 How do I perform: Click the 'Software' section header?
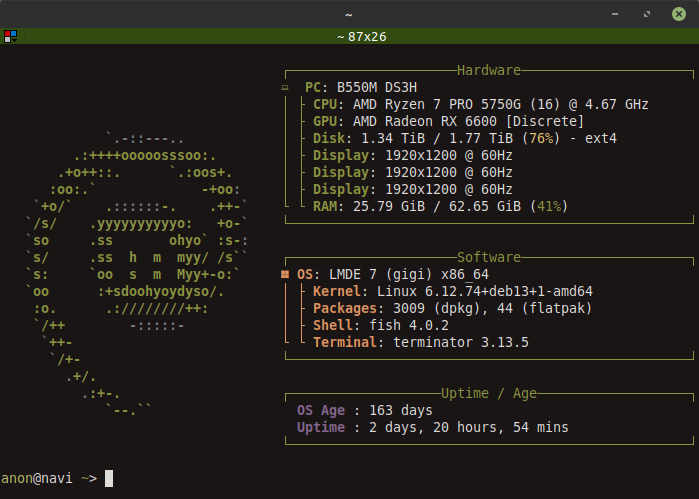coord(489,257)
